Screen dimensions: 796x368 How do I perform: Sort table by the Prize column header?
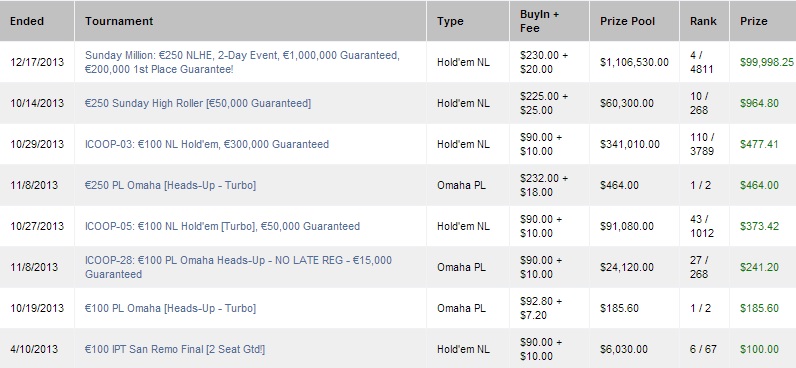click(x=753, y=21)
